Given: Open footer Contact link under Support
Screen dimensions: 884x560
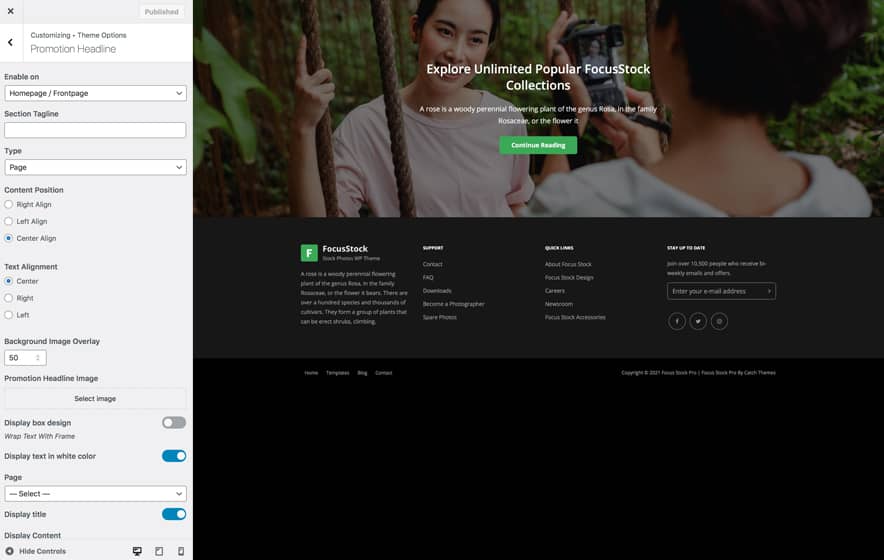Looking at the screenshot, I should [x=432, y=264].
